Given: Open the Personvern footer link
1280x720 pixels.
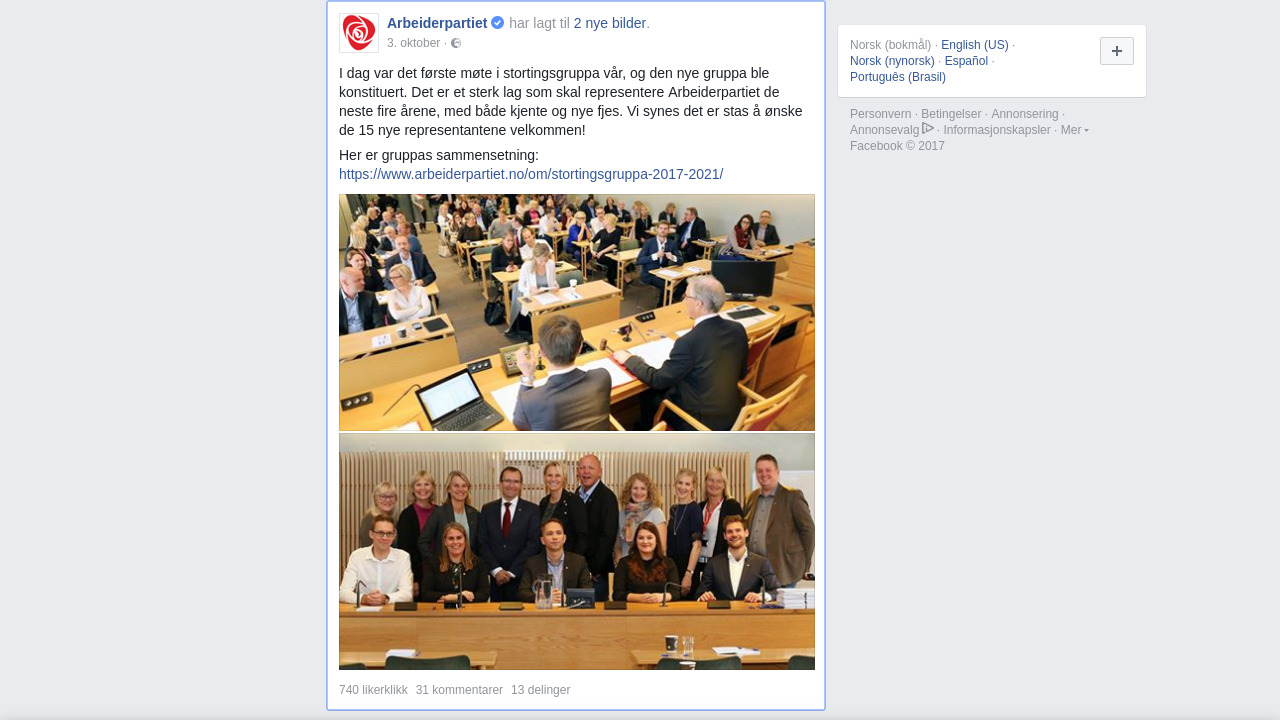Looking at the screenshot, I should tap(881, 114).
